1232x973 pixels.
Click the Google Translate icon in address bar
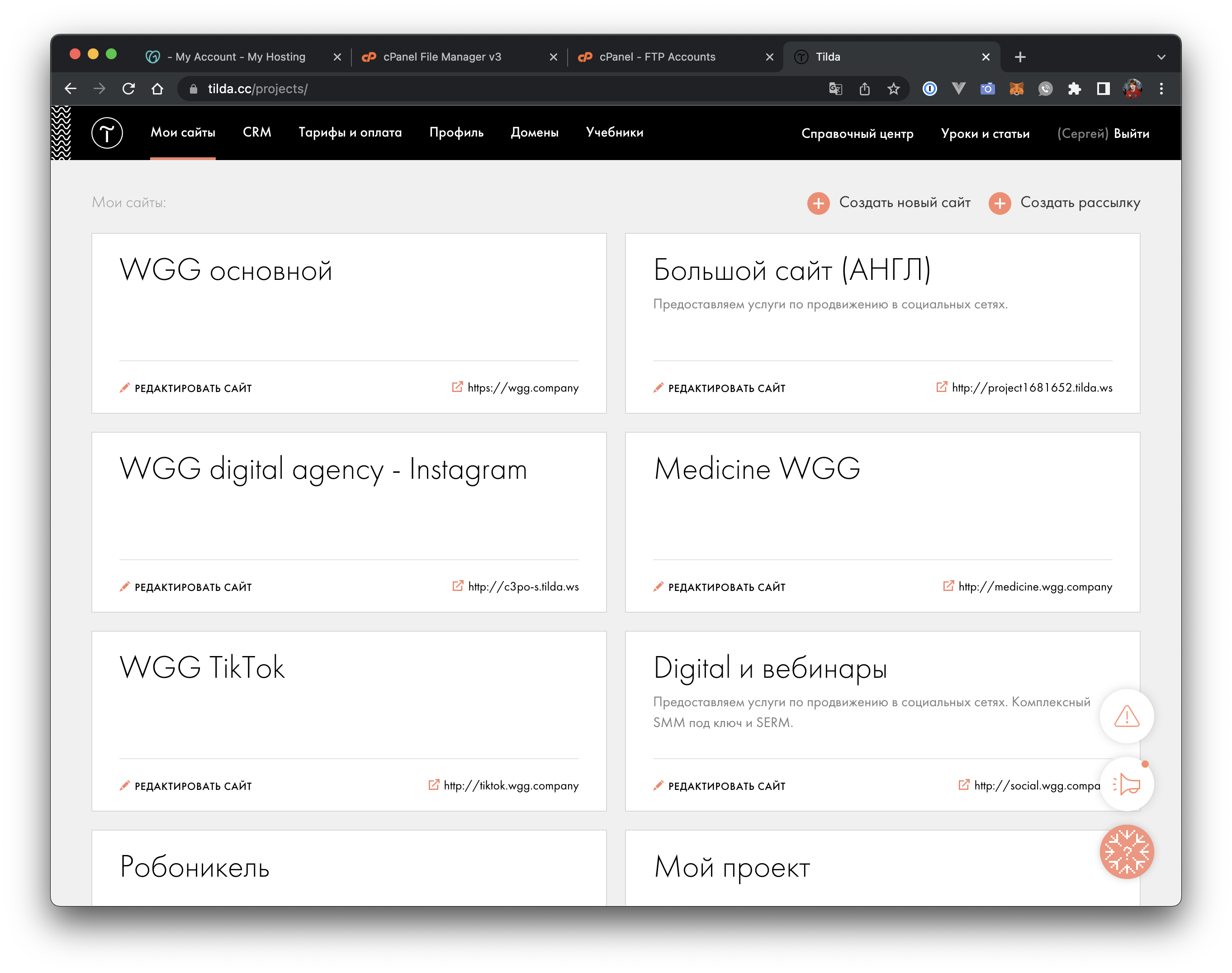tap(835, 89)
